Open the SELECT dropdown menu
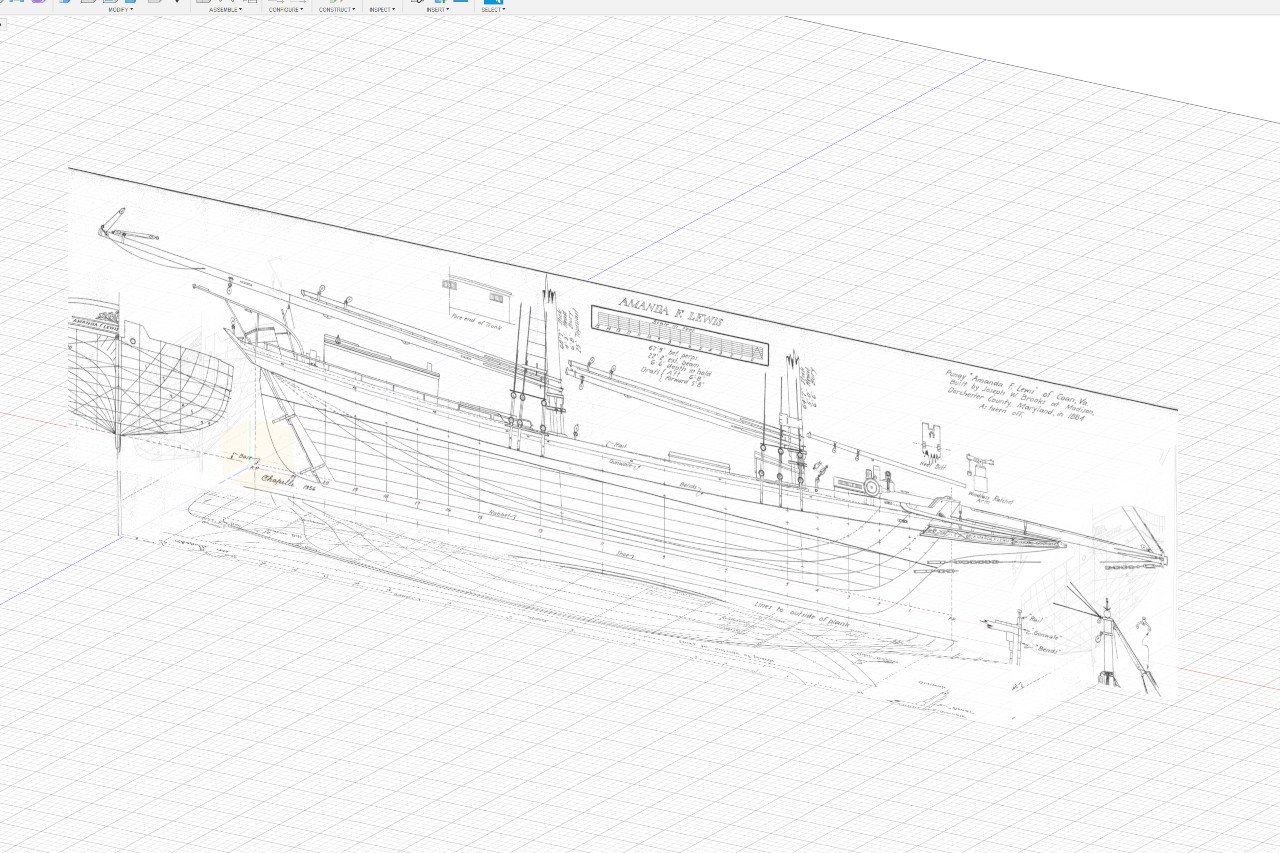 pyautogui.click(x=493, y=9)
